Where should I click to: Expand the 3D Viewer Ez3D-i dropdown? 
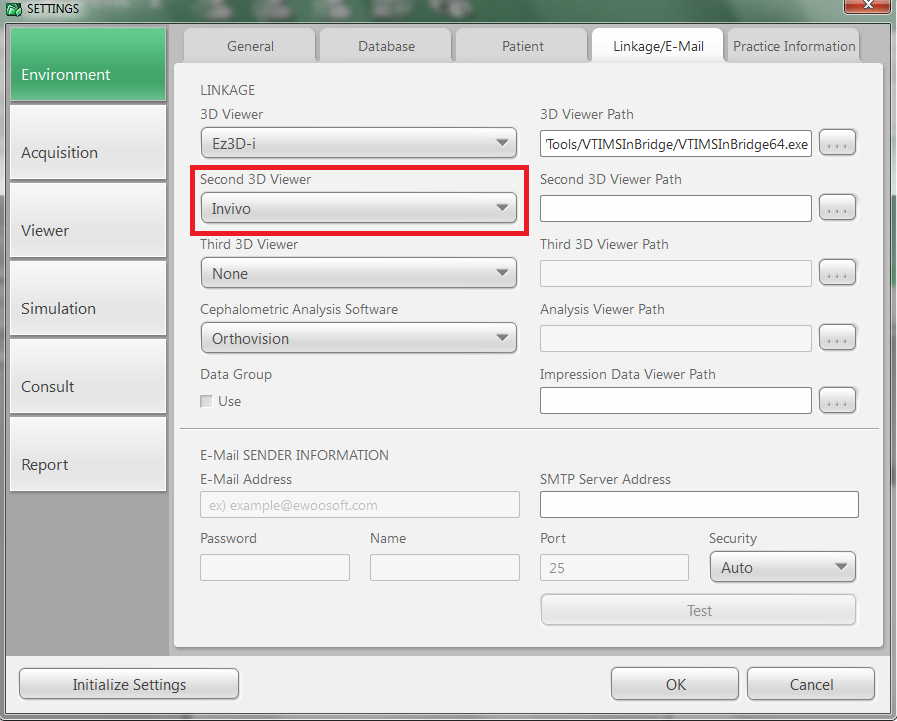coord(359,143)
